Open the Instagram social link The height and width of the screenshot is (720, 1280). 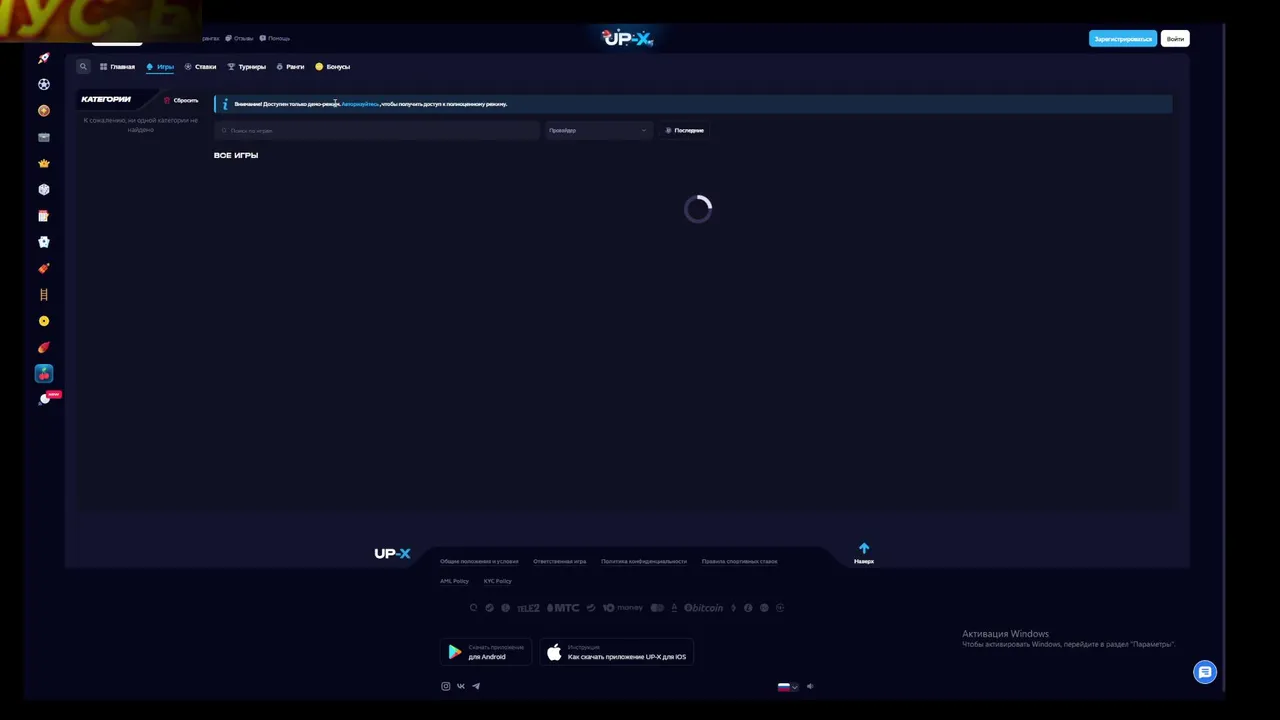click(446, 686)
